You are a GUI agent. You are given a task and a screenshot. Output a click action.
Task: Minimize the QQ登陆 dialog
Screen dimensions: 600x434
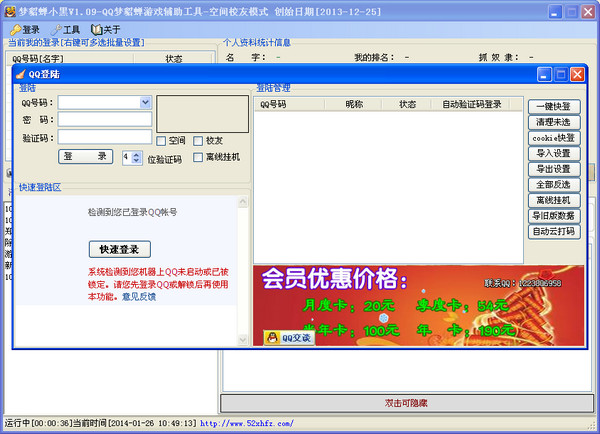(544, 74)
